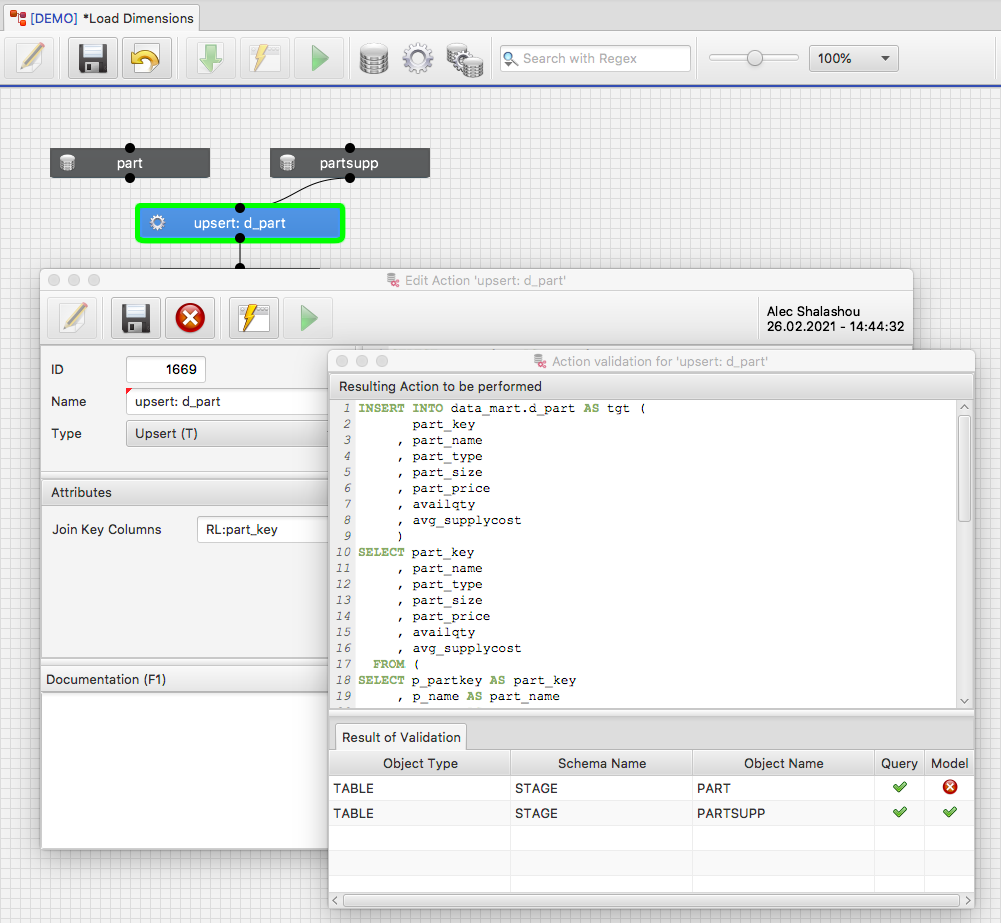The image size is (1001, 923).
Task: Click the Join Key Columns input field
Action: coord(262,530)
